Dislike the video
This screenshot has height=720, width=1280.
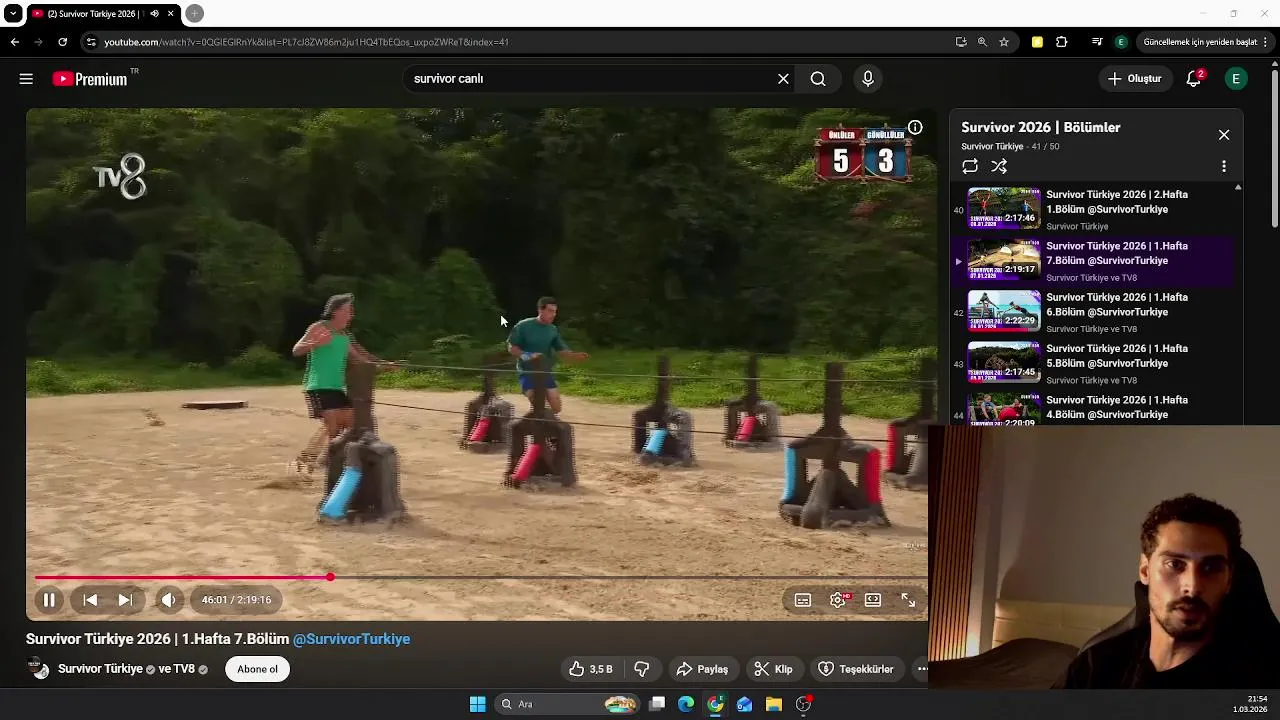point(642,669)
